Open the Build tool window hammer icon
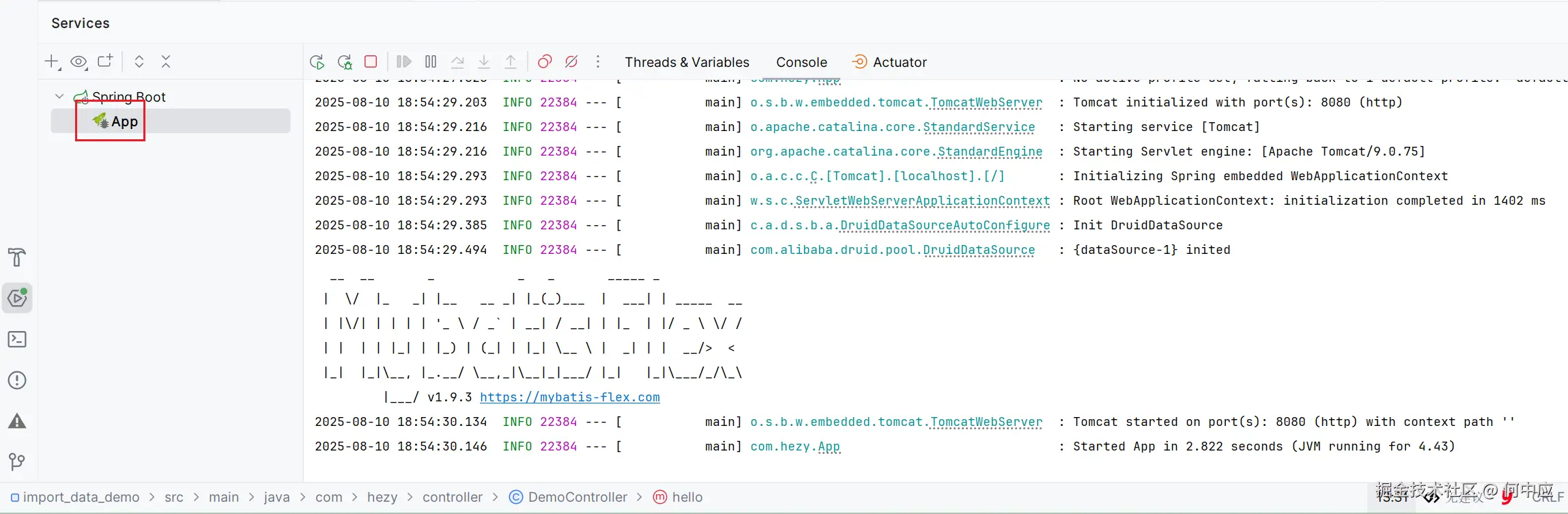Image resolution: width=1568 pixels, height=514 pixels. coord(17,257)
